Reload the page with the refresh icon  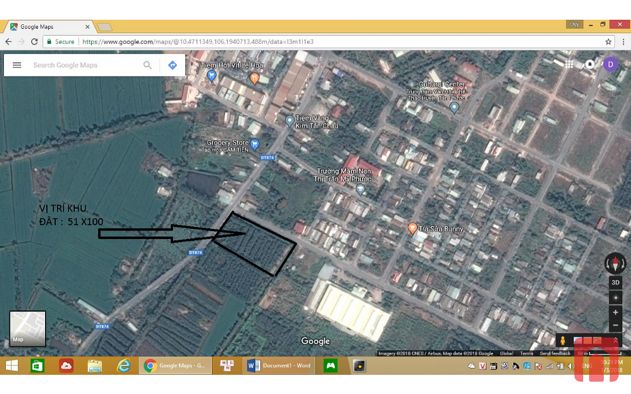point(35,41)
